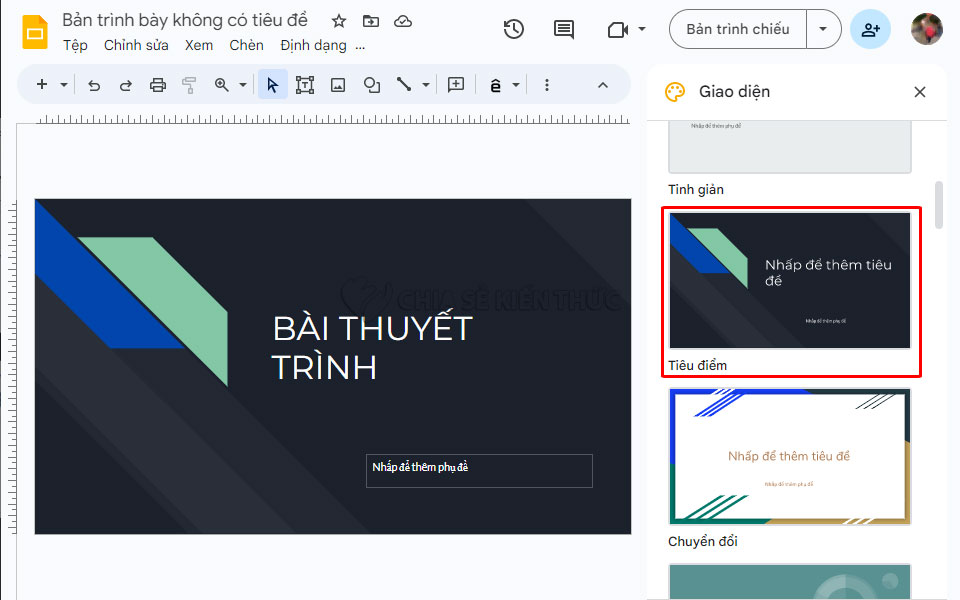Undo the last action

(94, 85)
